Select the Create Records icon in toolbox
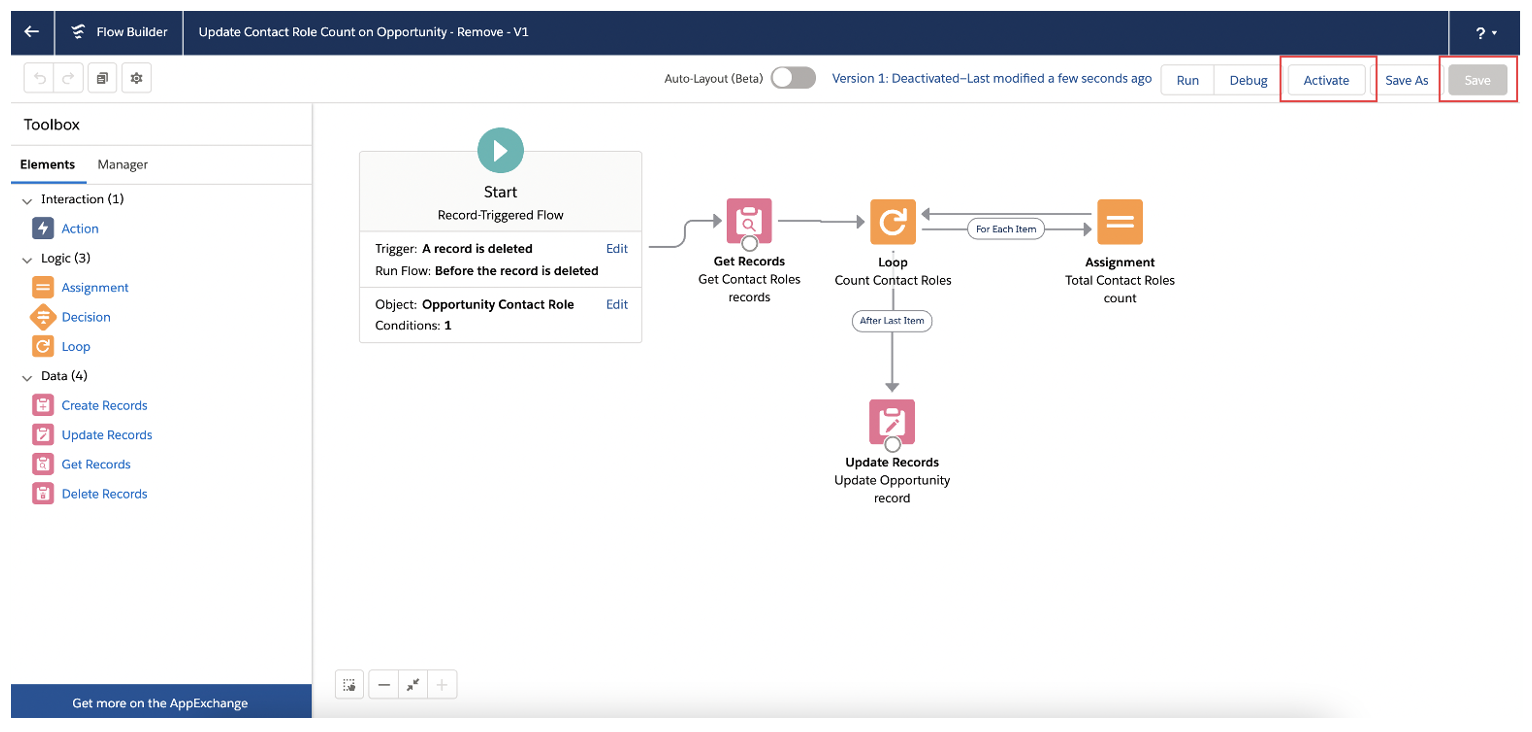 43,405
